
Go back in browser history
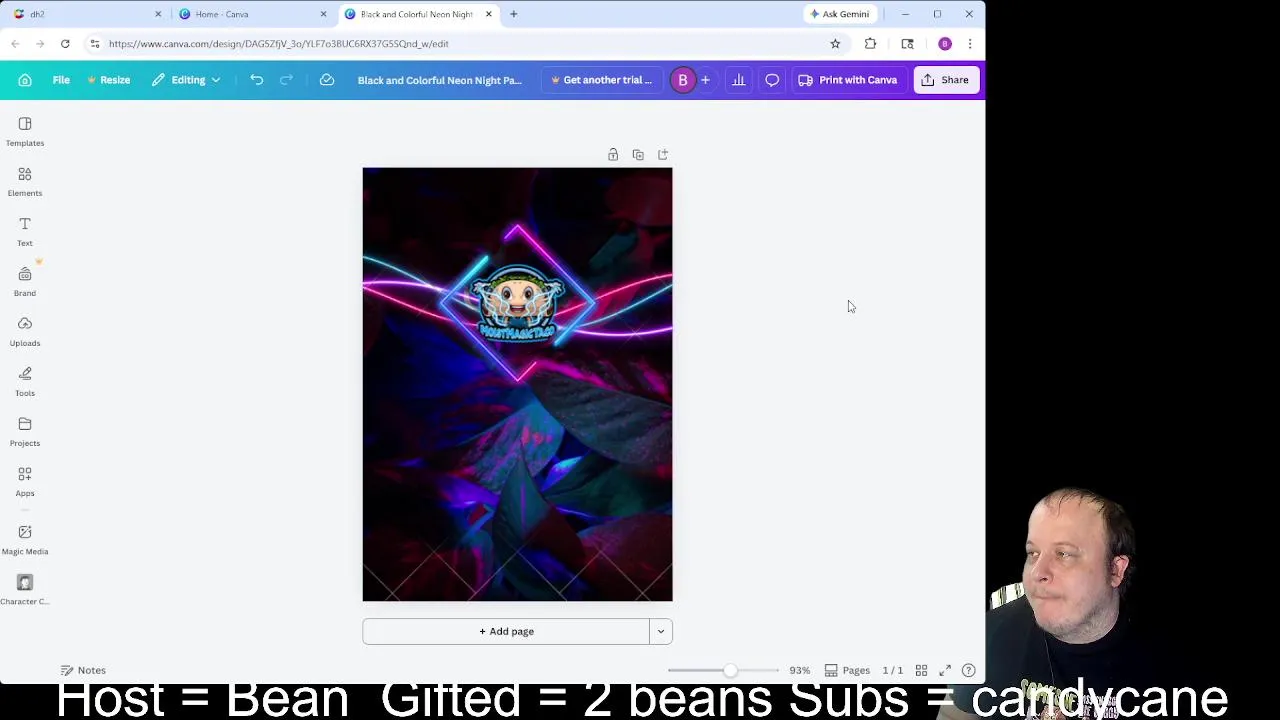(x=15, y=44)
